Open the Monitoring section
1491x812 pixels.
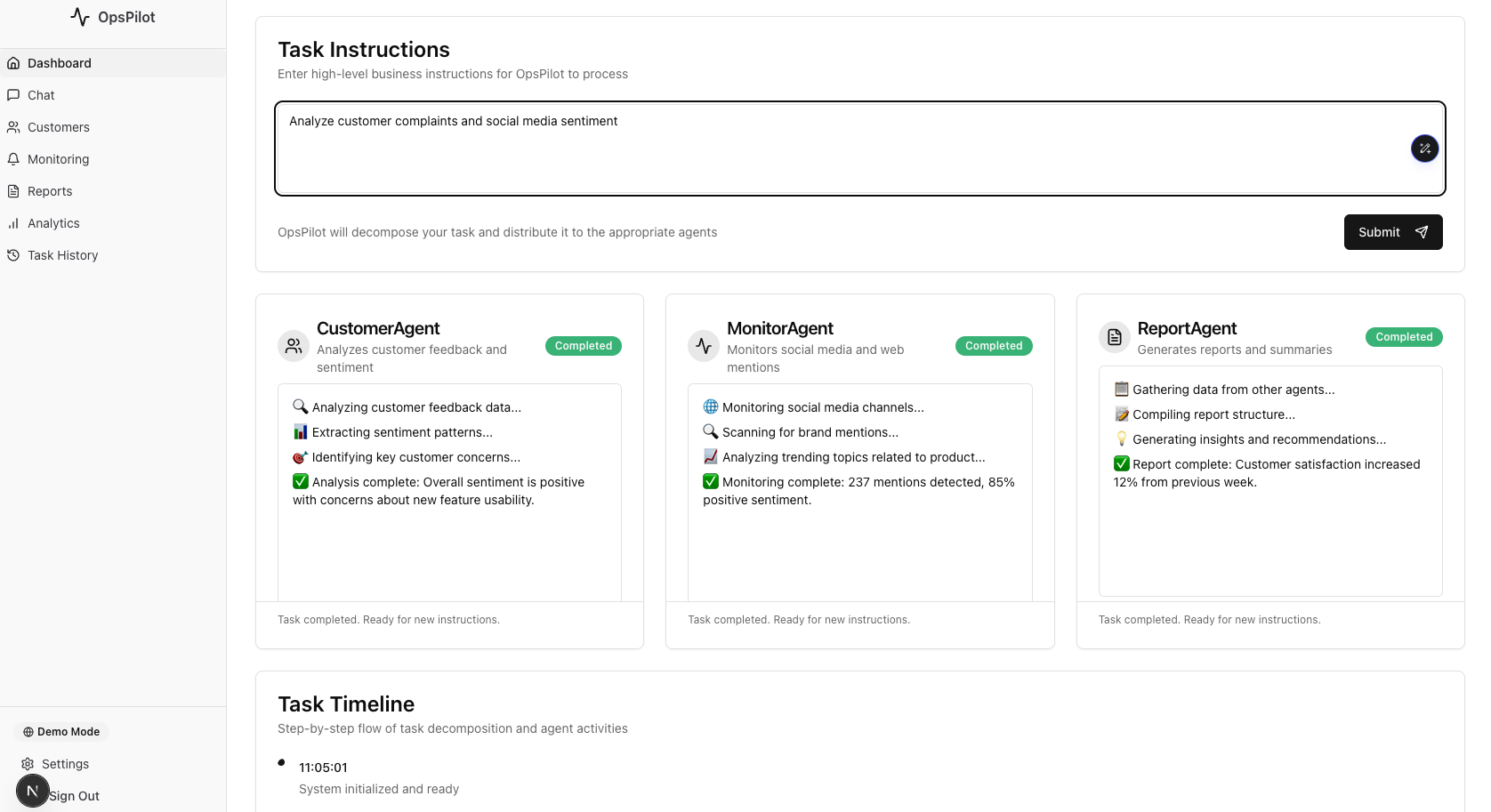point(58,159)
